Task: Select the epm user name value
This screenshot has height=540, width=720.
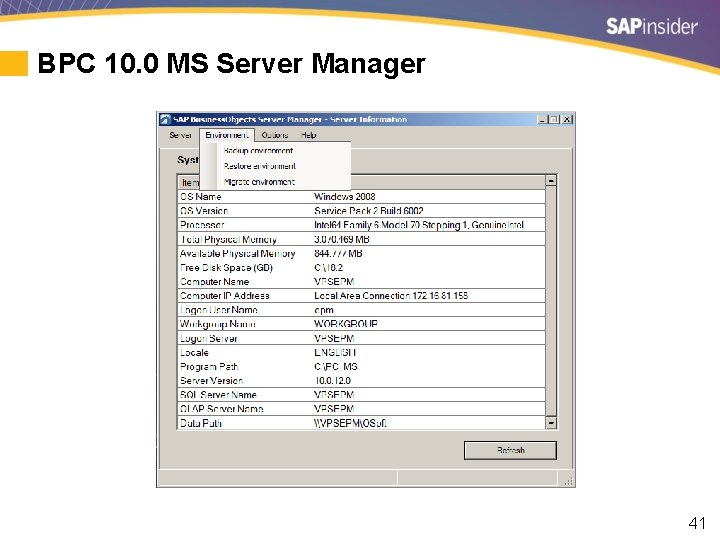Action: coord(324,310)
